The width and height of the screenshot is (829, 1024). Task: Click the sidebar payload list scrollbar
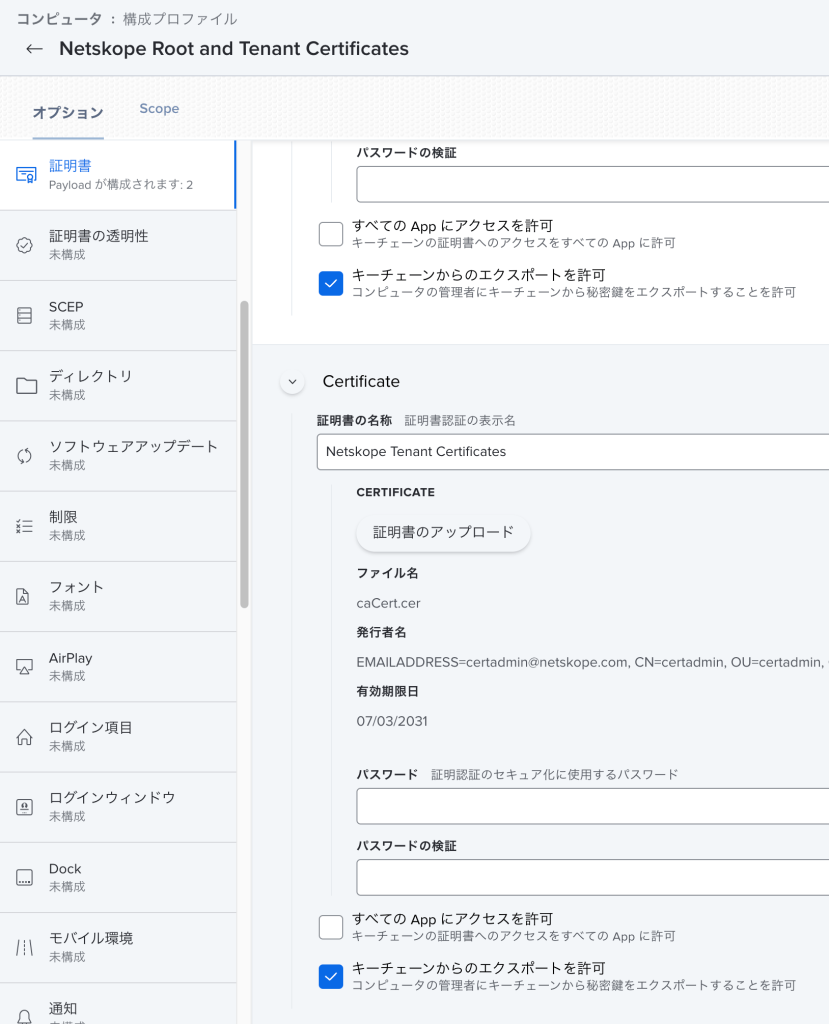[244, 455]
